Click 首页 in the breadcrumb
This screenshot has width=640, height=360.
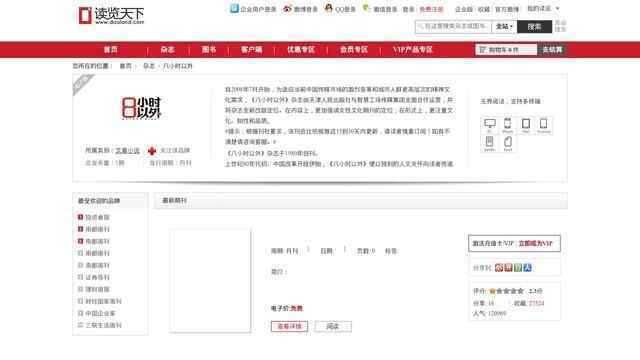coord(125,66)
